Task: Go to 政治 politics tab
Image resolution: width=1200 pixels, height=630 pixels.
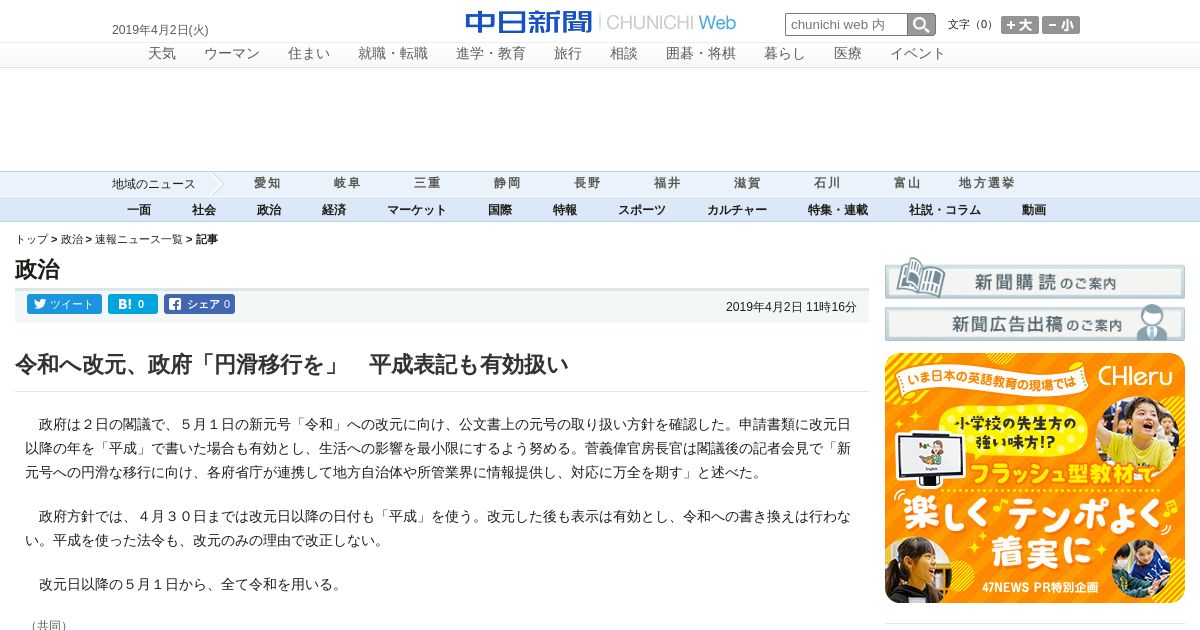Action: pyautogui.click(x=269, y=210)
